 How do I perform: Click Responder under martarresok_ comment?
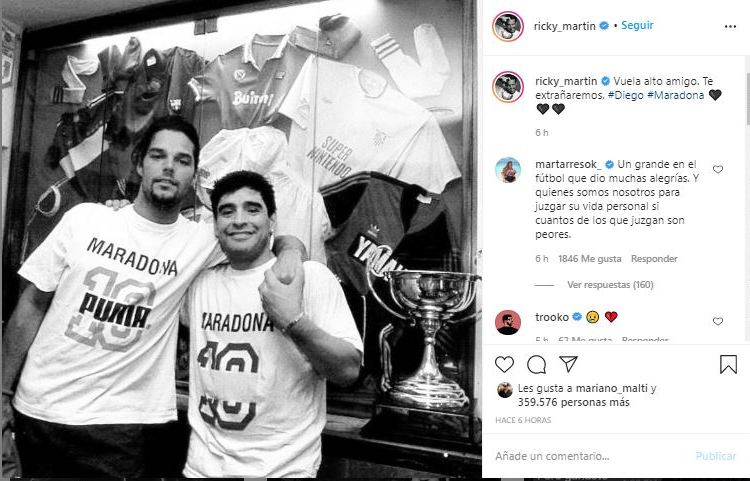654,259
